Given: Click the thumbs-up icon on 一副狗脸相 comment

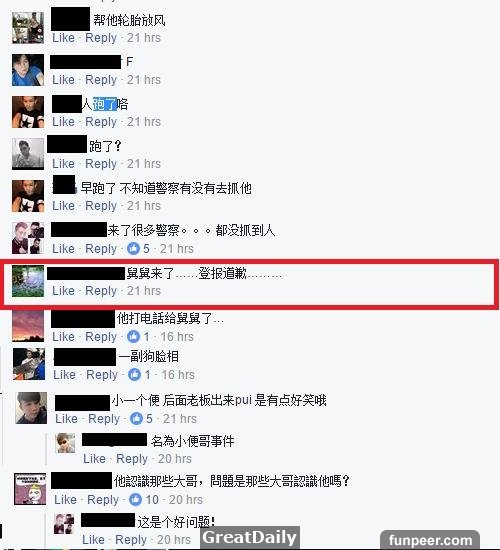Looking at the screenshot, I should click(134, 375).
